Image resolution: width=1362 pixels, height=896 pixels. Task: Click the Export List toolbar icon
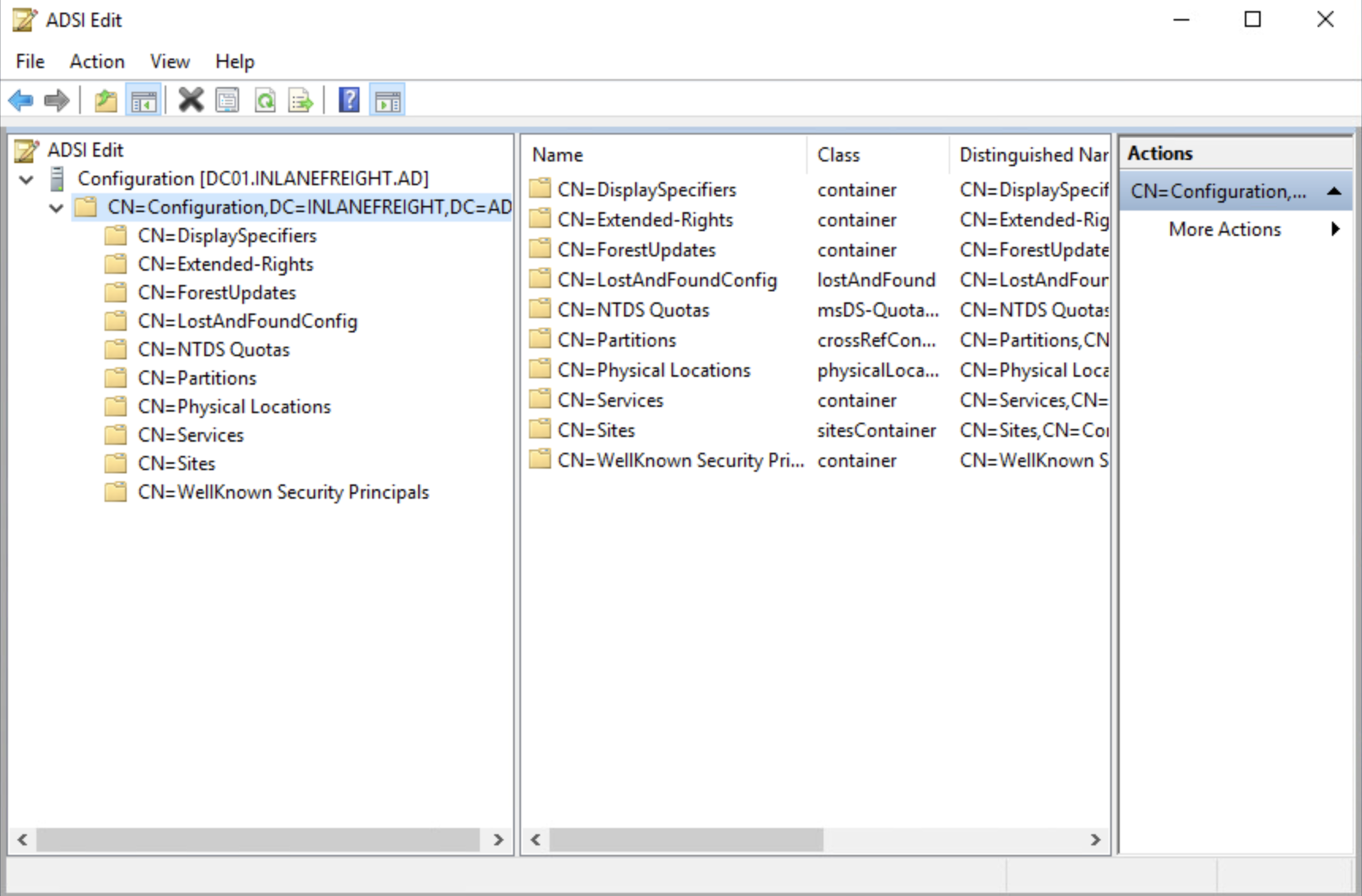(x=301, y=101)
